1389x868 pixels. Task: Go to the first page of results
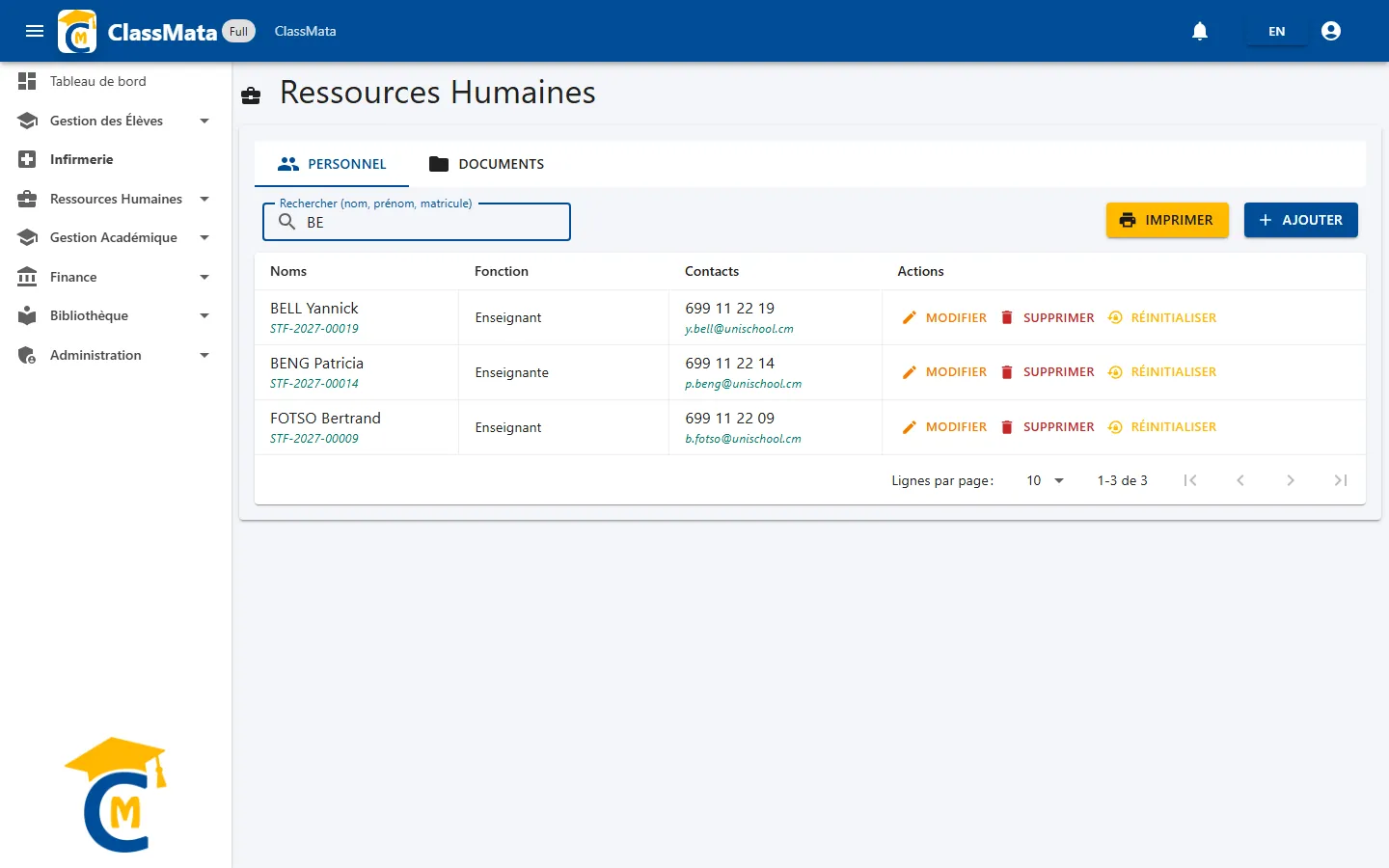coord(1190,480)
